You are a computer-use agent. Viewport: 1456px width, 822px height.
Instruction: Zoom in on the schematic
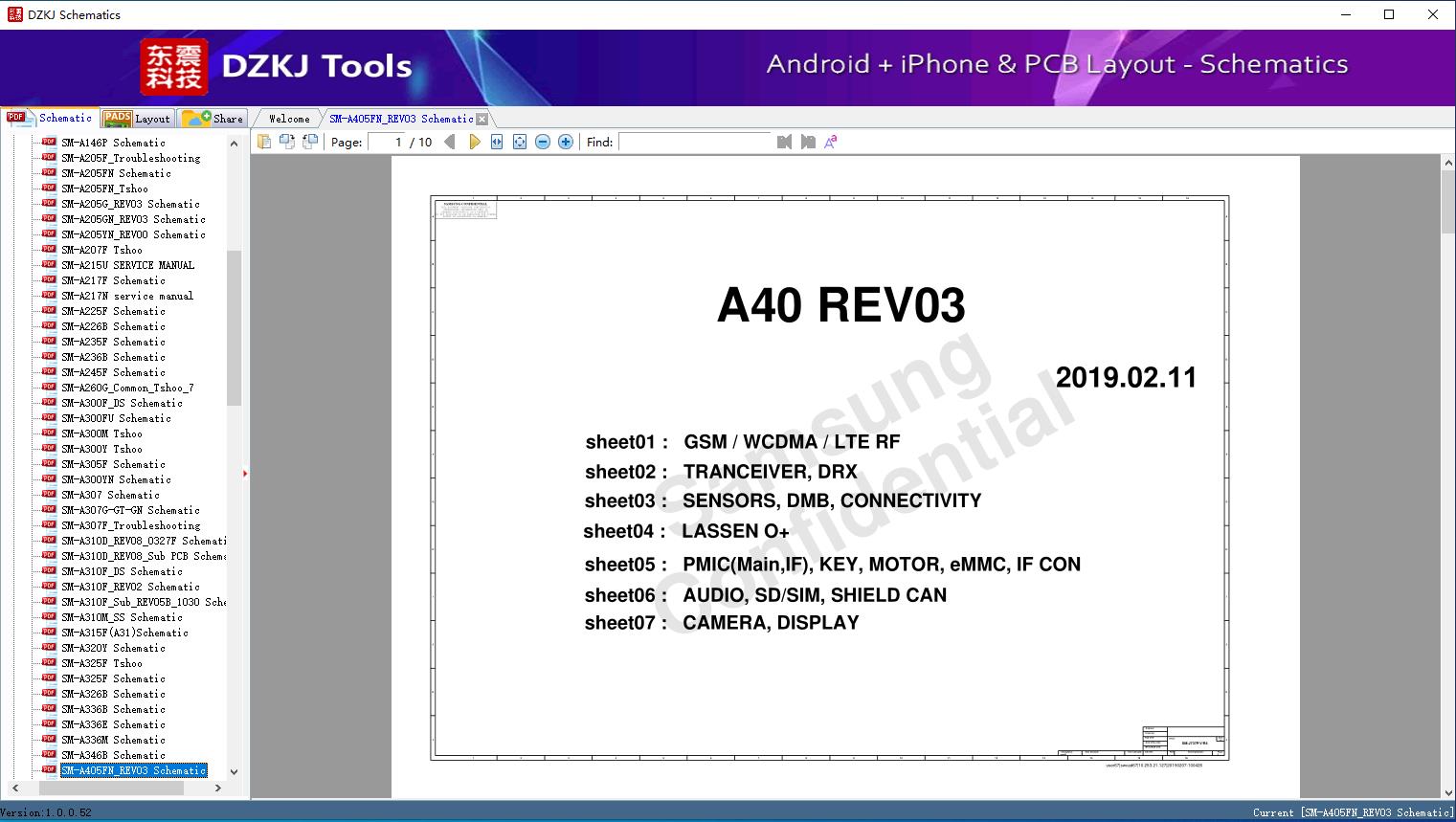pos(566,142)
